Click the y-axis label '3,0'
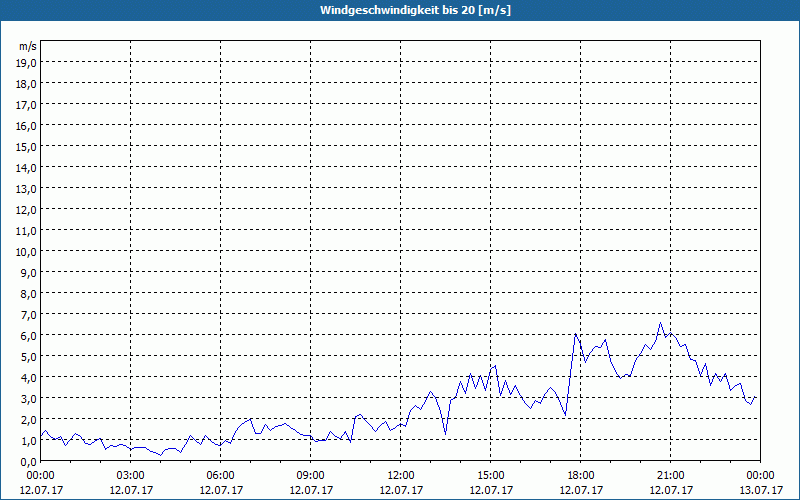This screenshot has width=800, height=500. click(x=30, y=398)
